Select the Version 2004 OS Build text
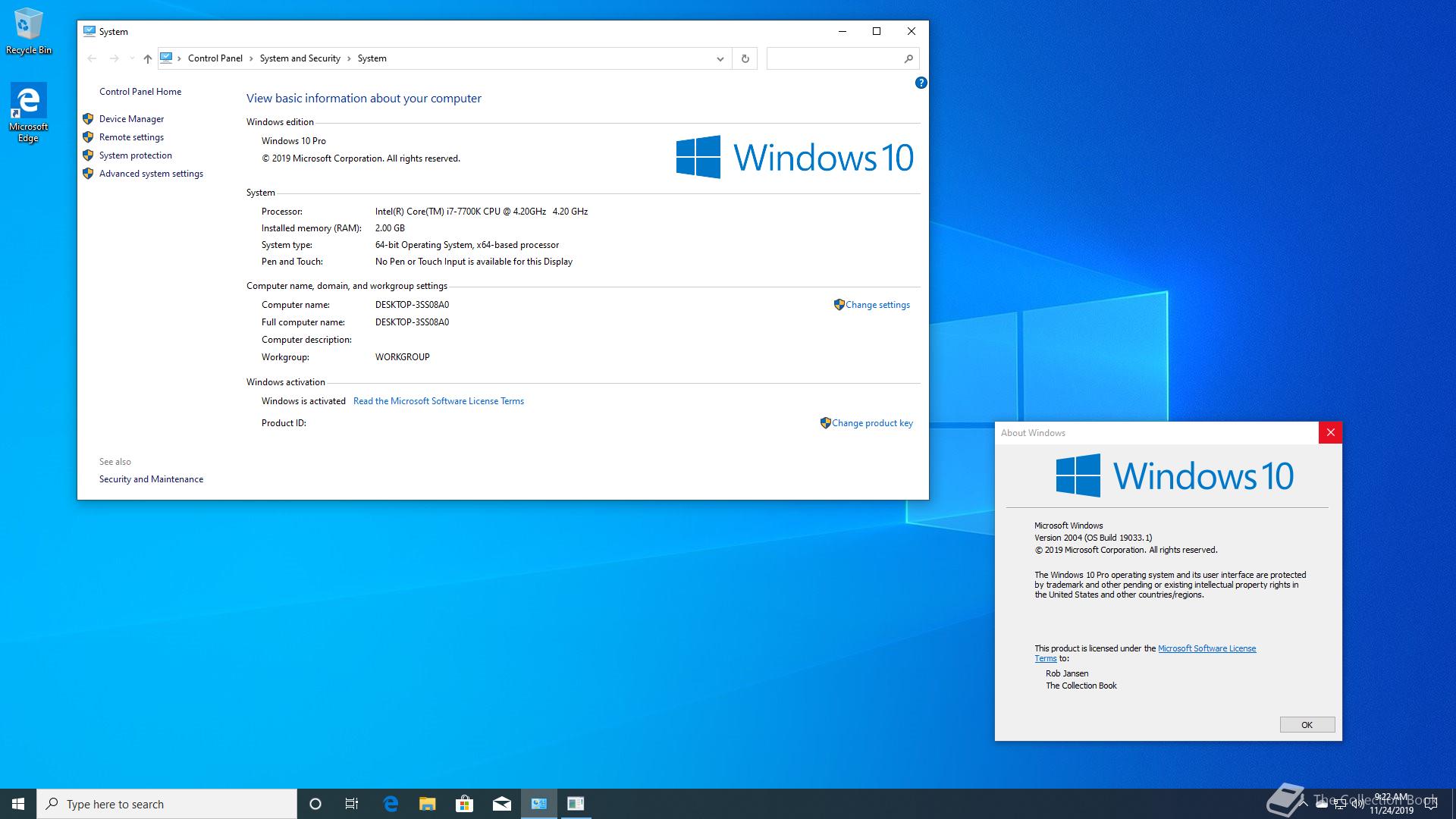Image resolution: width=1456 pixels, height=819 pixels. [1093, 538]
